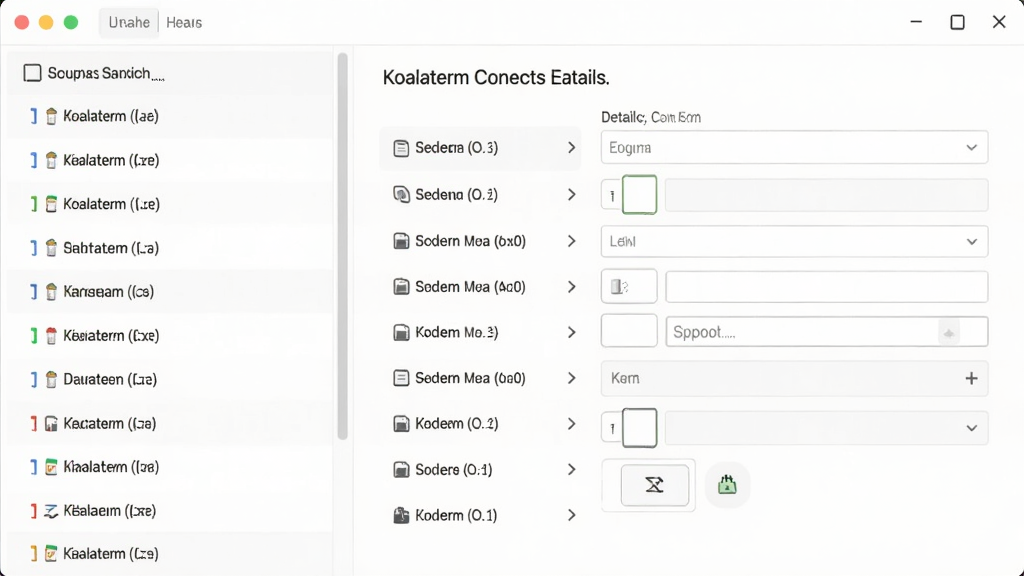
Task: Tick the checkbox in the Kodeem (O.2) row
Action: [x=639, y=428]
